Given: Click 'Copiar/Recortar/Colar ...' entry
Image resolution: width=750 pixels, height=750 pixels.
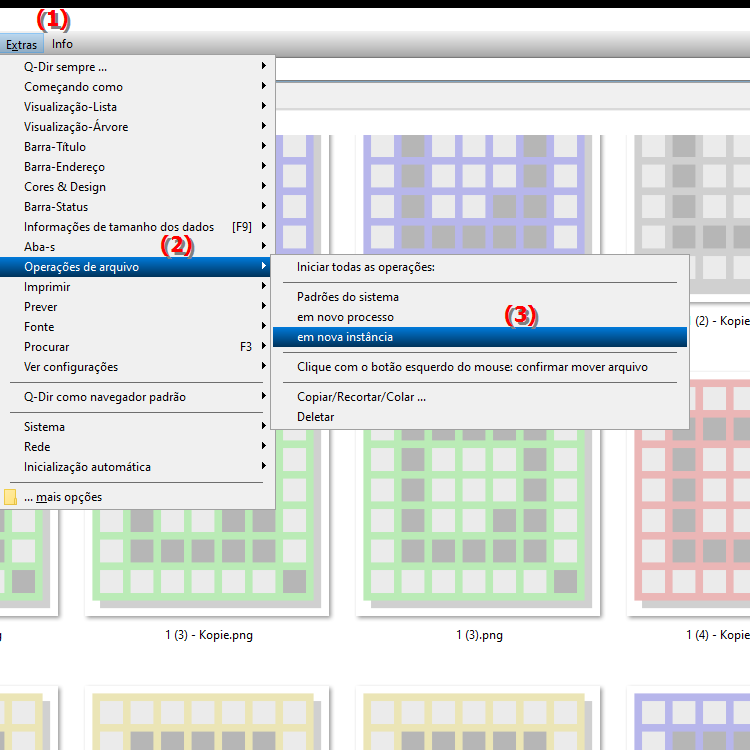Looking at the screenshot, I should point(361,397).
